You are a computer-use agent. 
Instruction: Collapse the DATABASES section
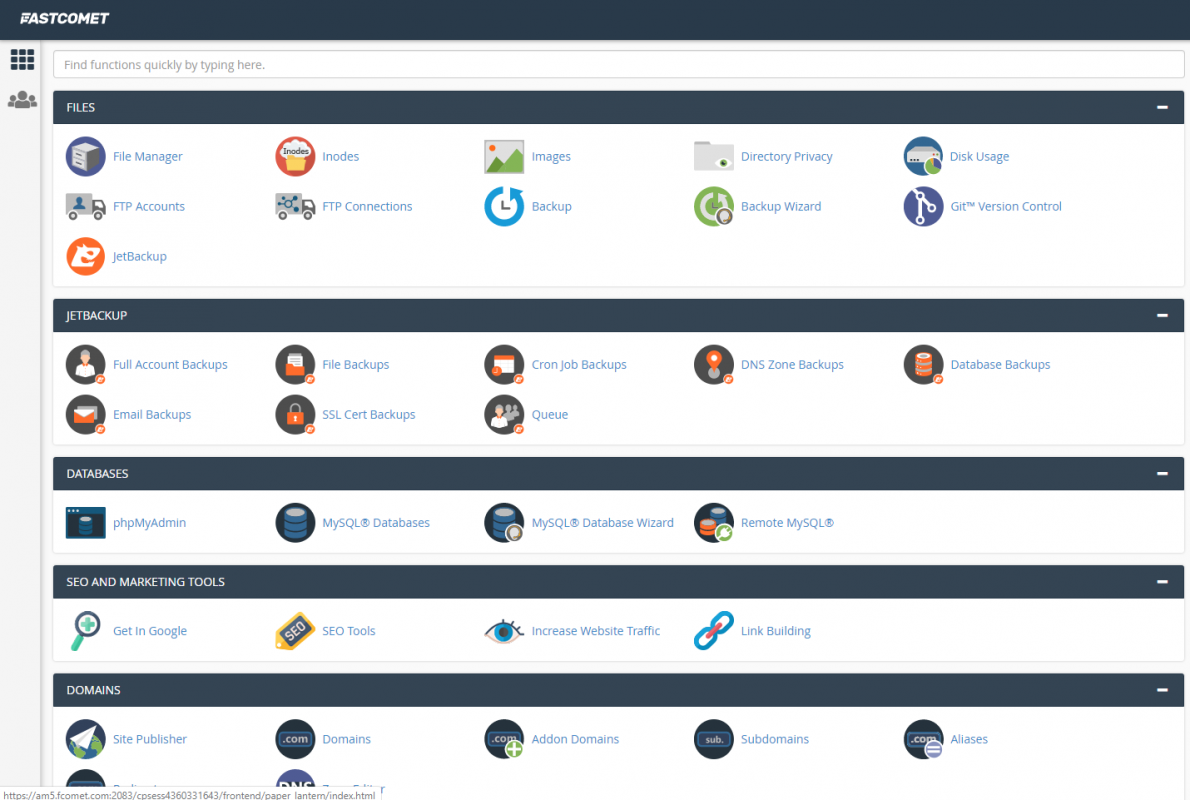pyautogui.click(x=1162, y=474)
